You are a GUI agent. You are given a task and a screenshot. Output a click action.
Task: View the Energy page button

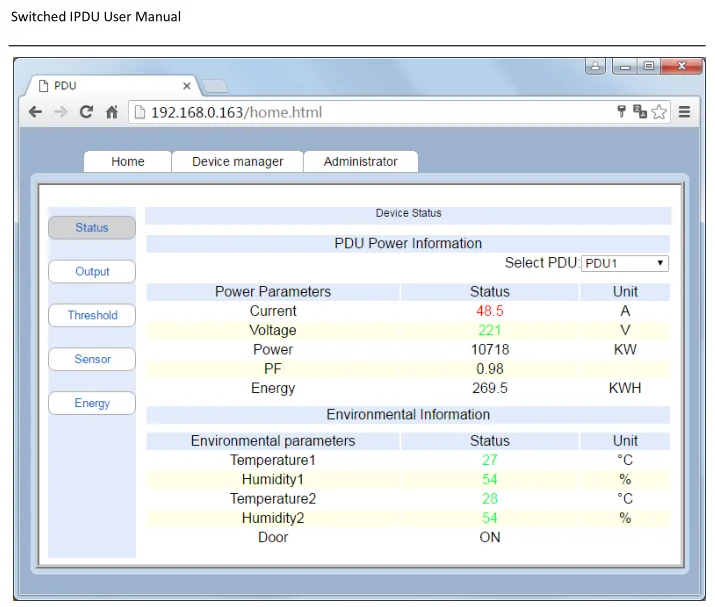(92, 403)
